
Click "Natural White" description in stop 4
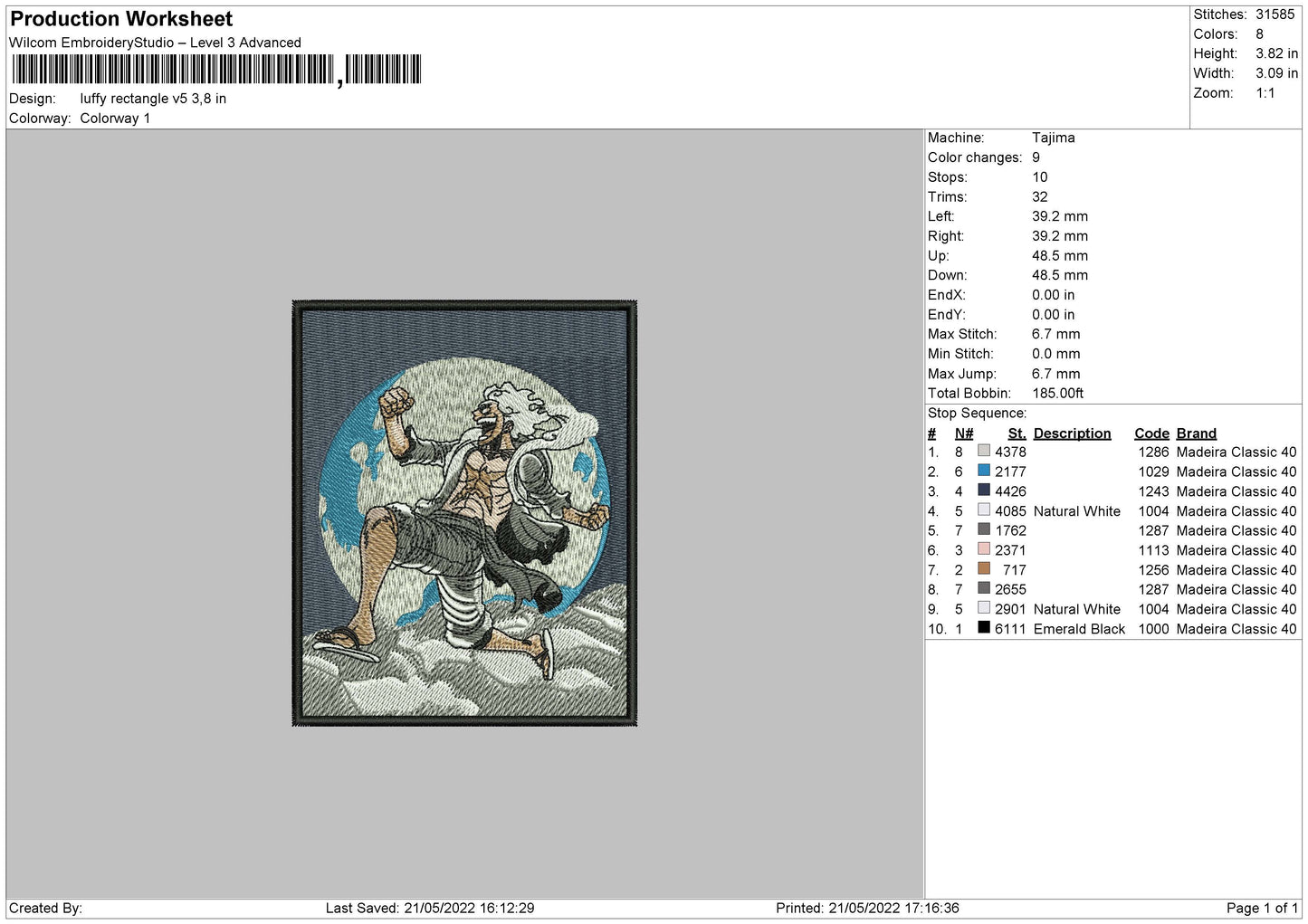coord(1077,511)
